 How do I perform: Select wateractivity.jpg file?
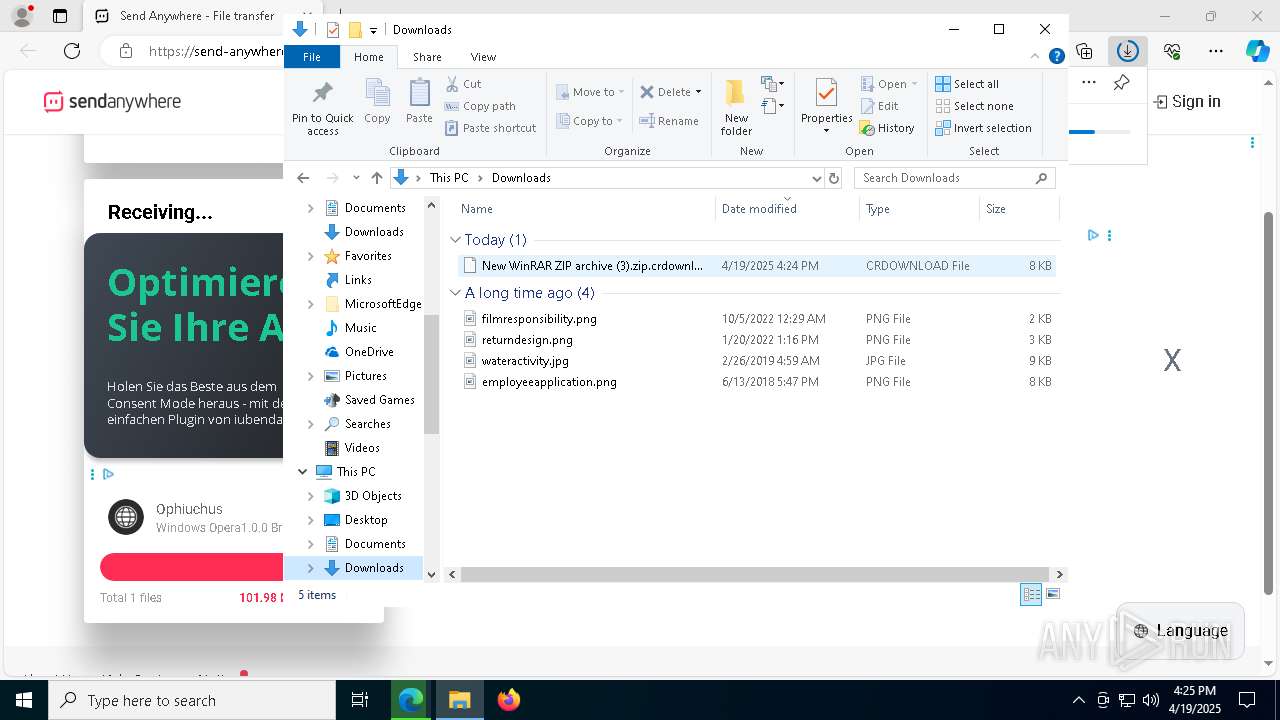[525, 361]
